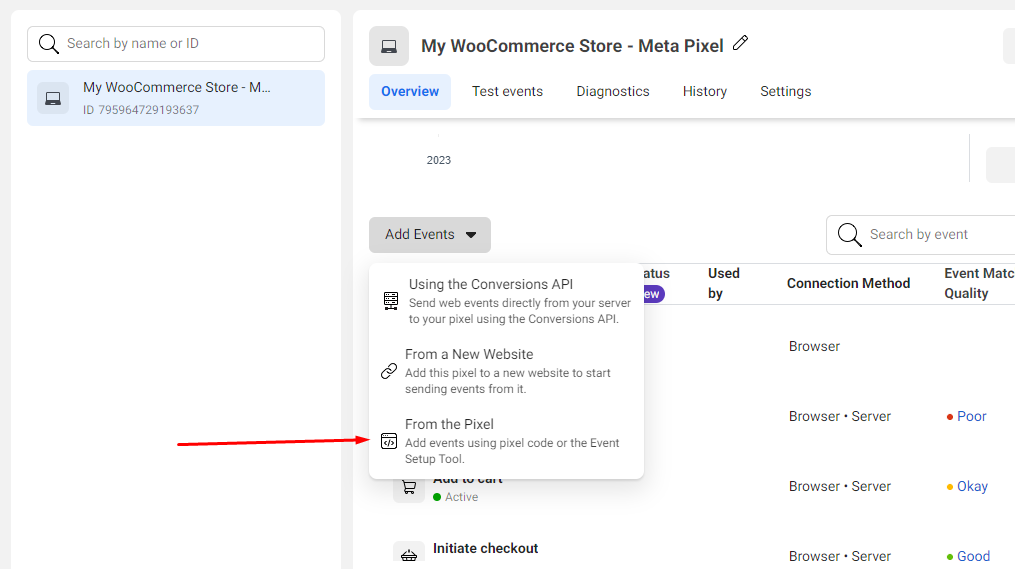The height and width of the screenshot is (569, 1015).
Task: Go to the History tab
Action: (705, 91)
